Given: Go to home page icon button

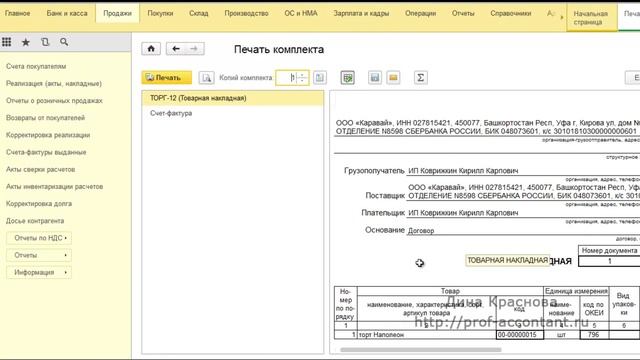Looking at the screenshot, I should point(151,49).
